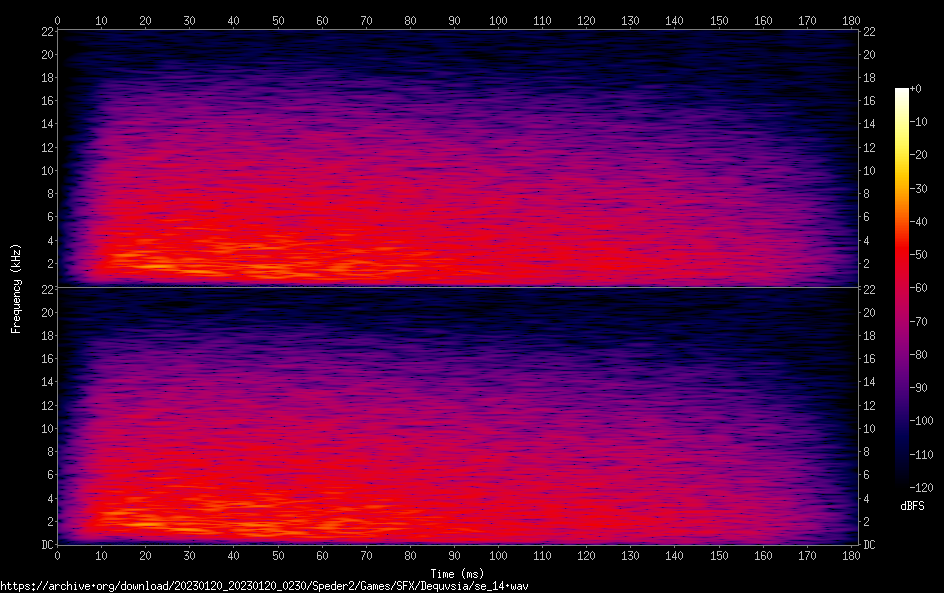The image size is (944, 593).
Task: Select the +0 label on the color scale
Action: coord(916,89)
